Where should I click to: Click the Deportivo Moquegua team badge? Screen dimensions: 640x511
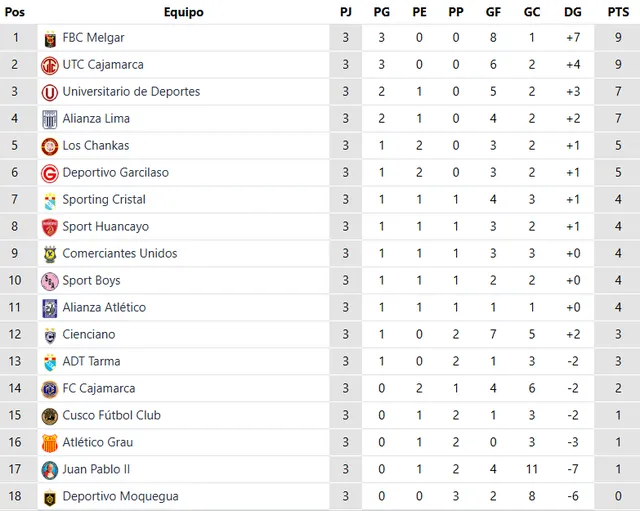(x=50, y=497)
